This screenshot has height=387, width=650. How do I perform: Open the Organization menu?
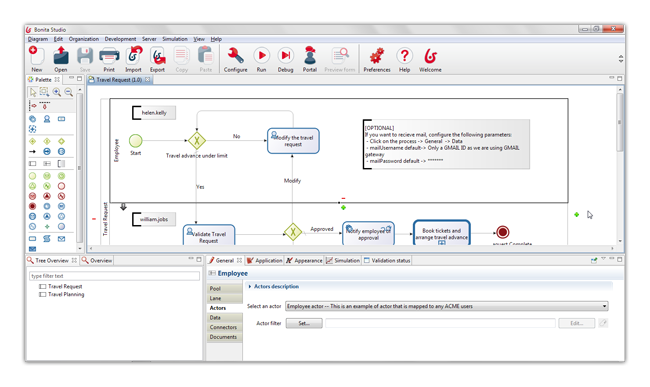coord(84,39)
